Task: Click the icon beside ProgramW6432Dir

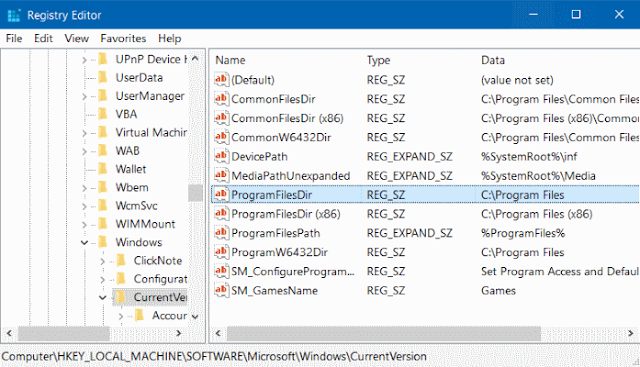Action: (221, 252)
